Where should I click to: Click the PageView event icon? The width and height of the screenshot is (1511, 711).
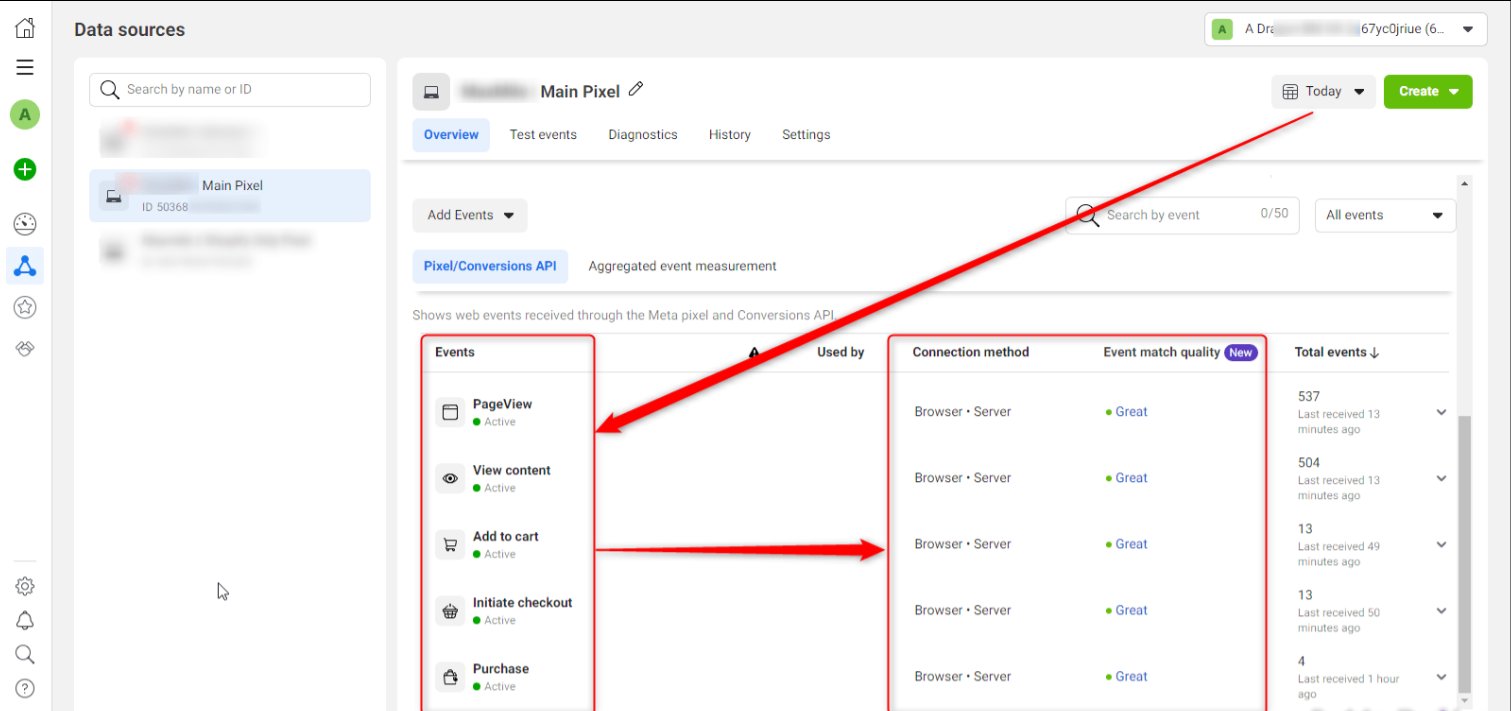tap(450, 411)
